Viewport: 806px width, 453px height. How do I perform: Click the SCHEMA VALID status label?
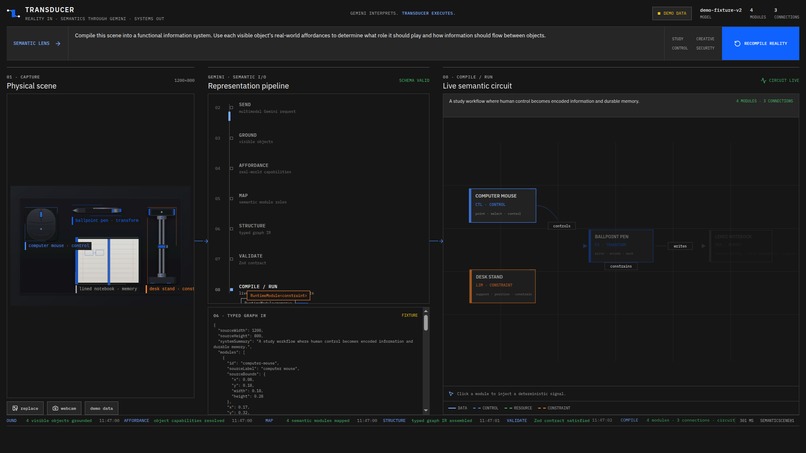pyautogui.click(x=414, y=80)
